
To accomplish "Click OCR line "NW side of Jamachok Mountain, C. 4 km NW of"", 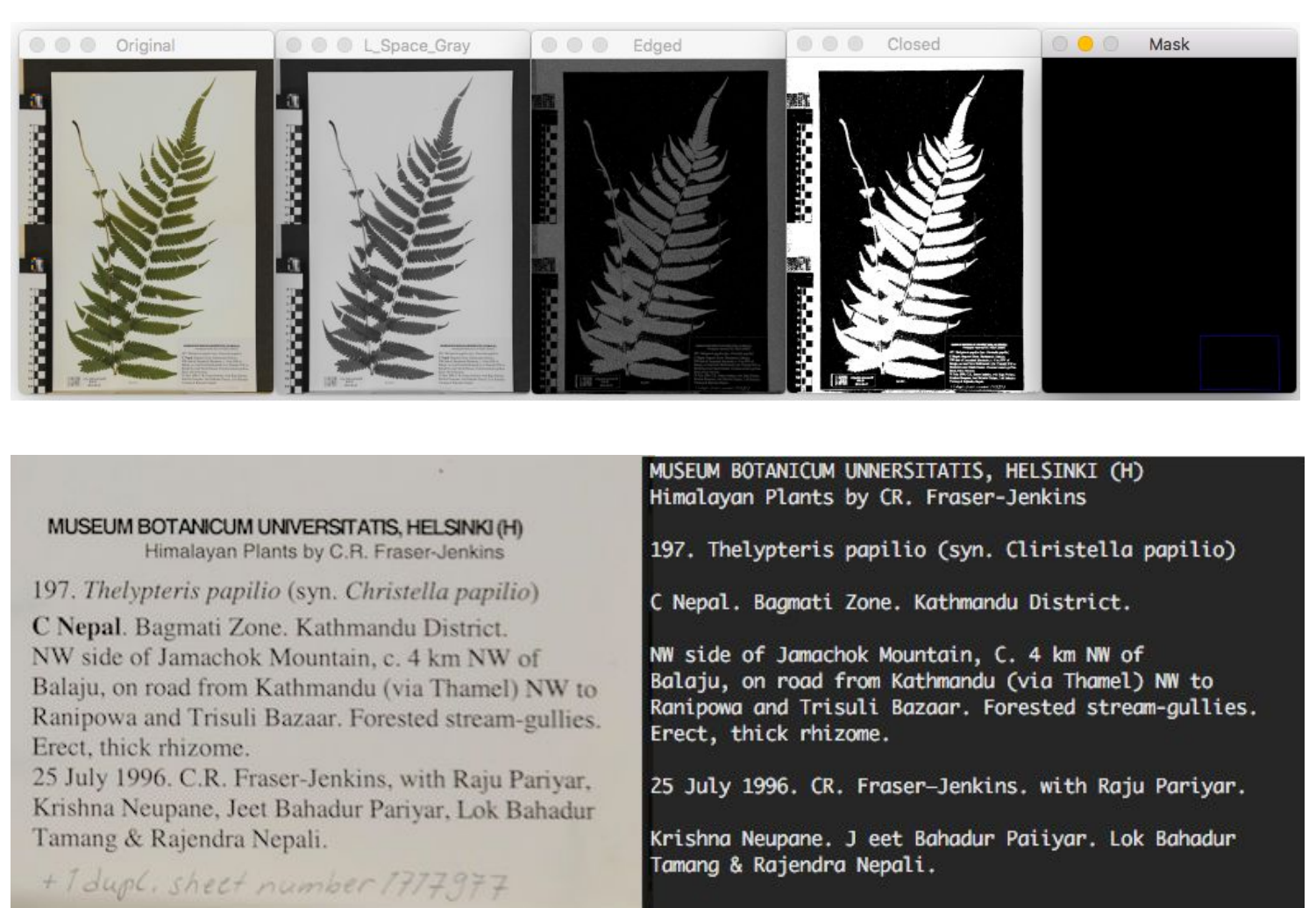I will [897, 655].
